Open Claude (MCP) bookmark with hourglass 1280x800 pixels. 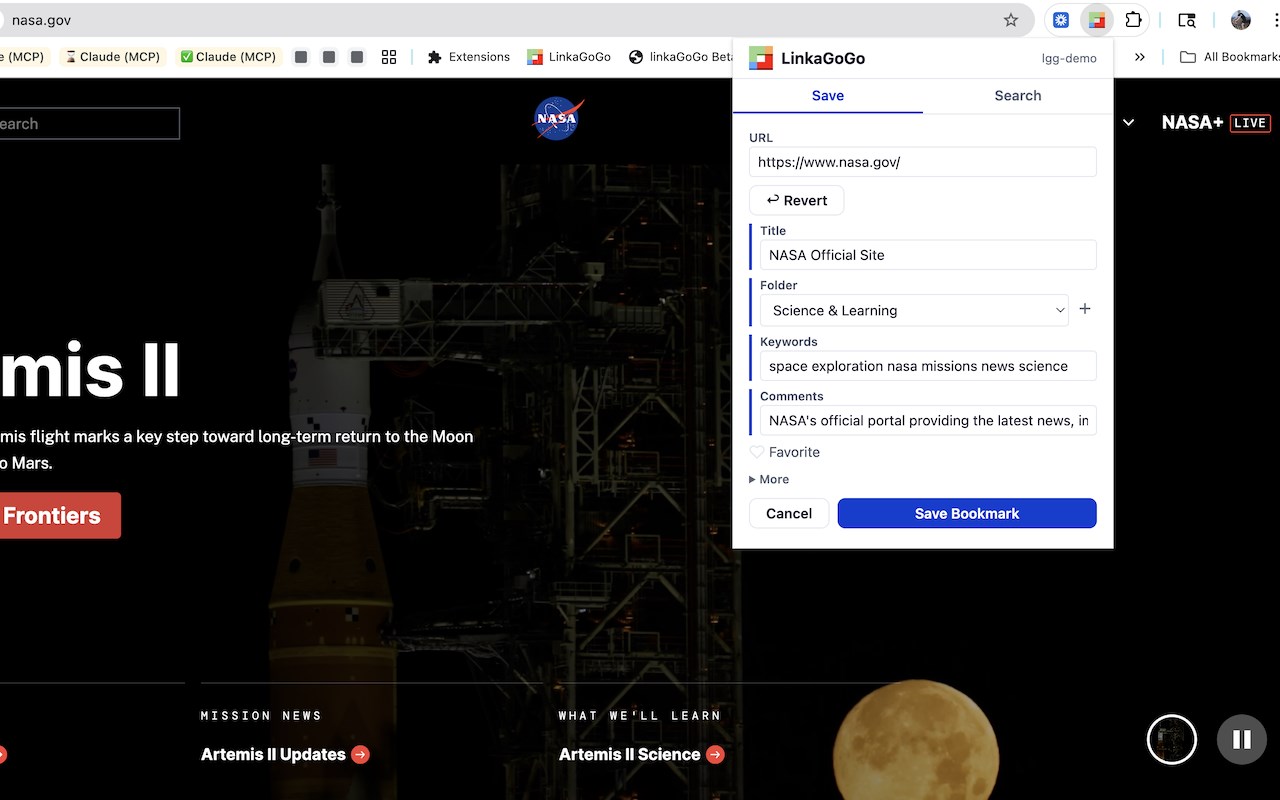[112, 57]
